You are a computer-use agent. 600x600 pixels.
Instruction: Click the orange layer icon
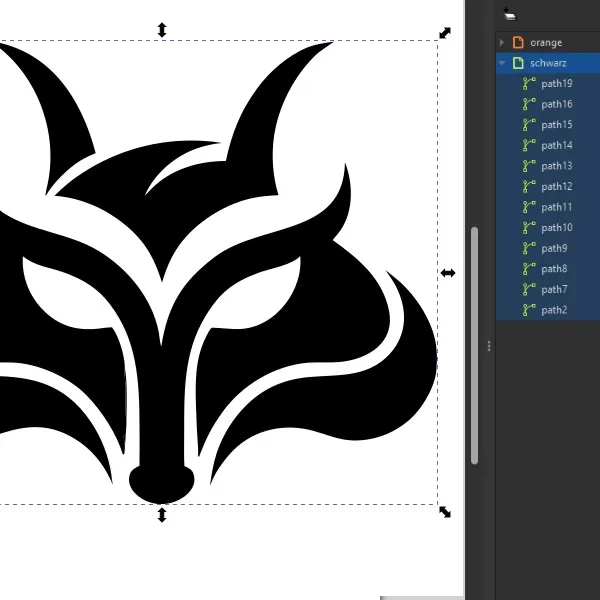coord(518,43)
